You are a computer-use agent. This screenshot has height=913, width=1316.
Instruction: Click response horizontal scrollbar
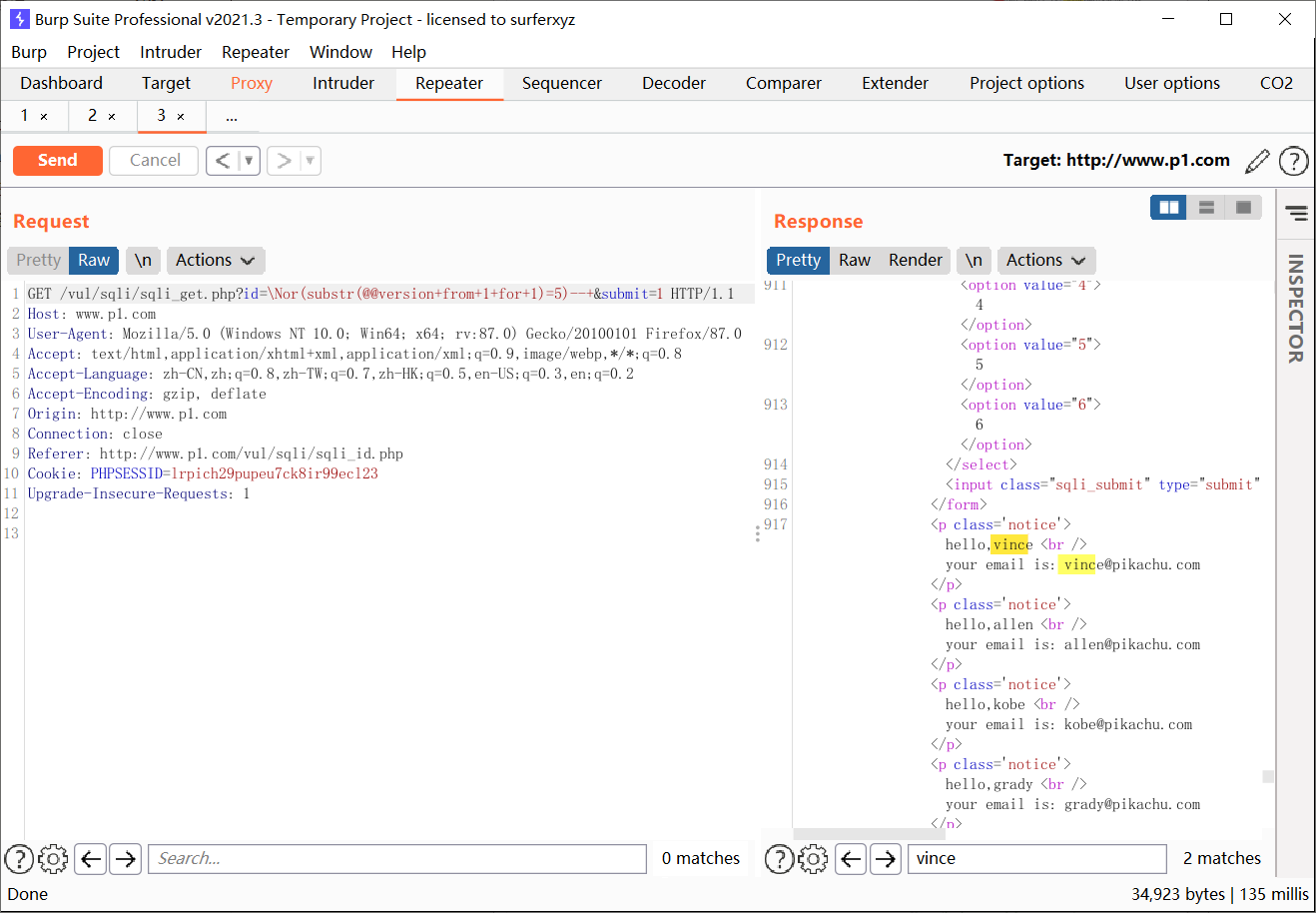869,833
